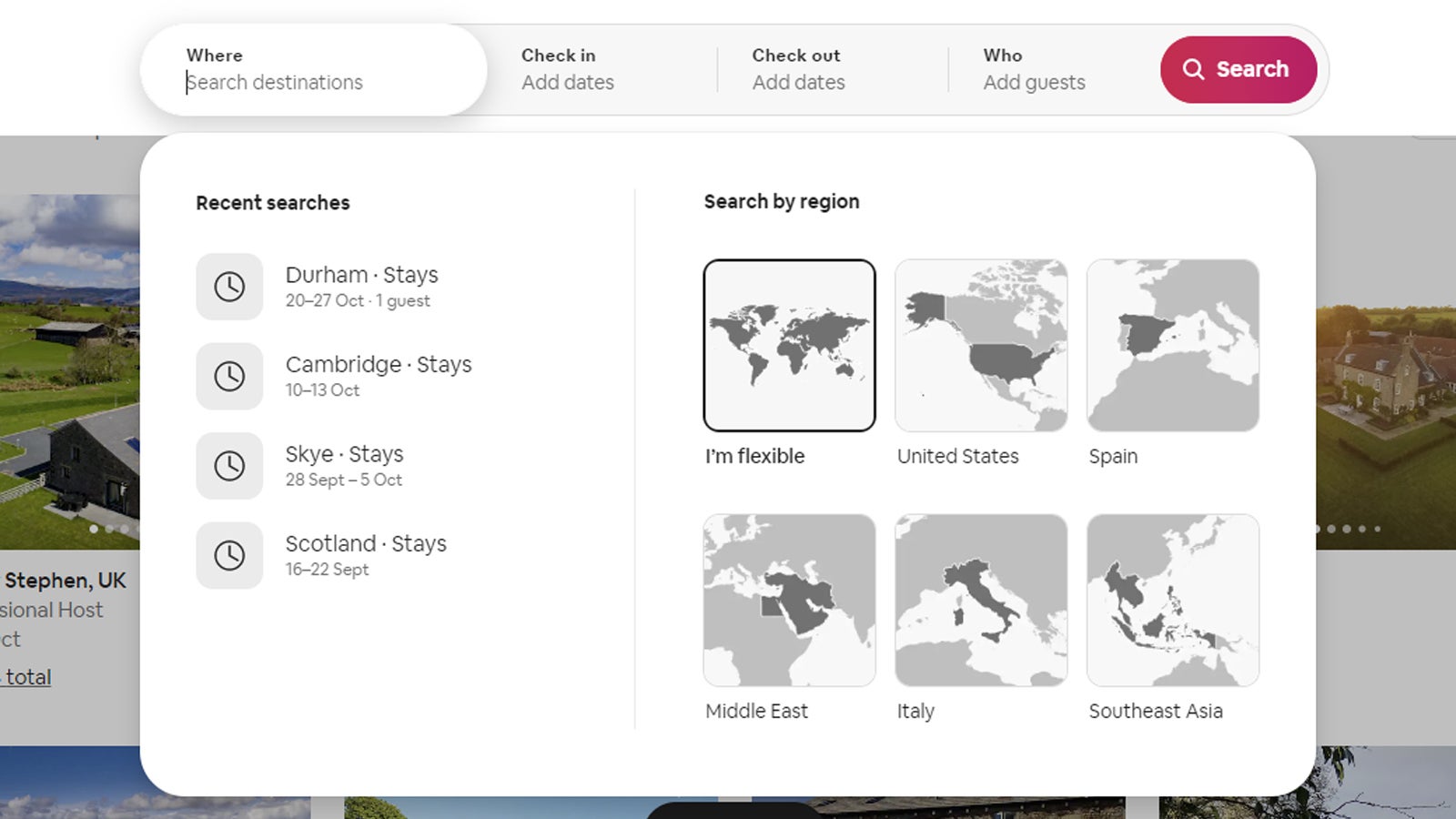This screenshot has width=1456, height=819.
Task: Select the recent search Durham Stays
Action: click(362, 285)
